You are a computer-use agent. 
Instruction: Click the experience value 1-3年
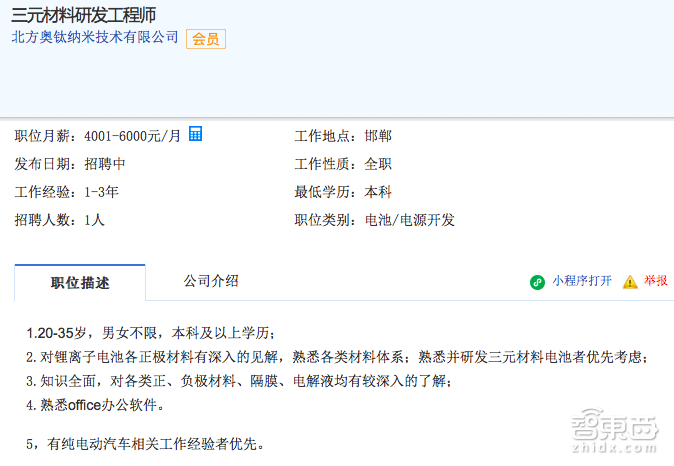(x=101, y=192)
